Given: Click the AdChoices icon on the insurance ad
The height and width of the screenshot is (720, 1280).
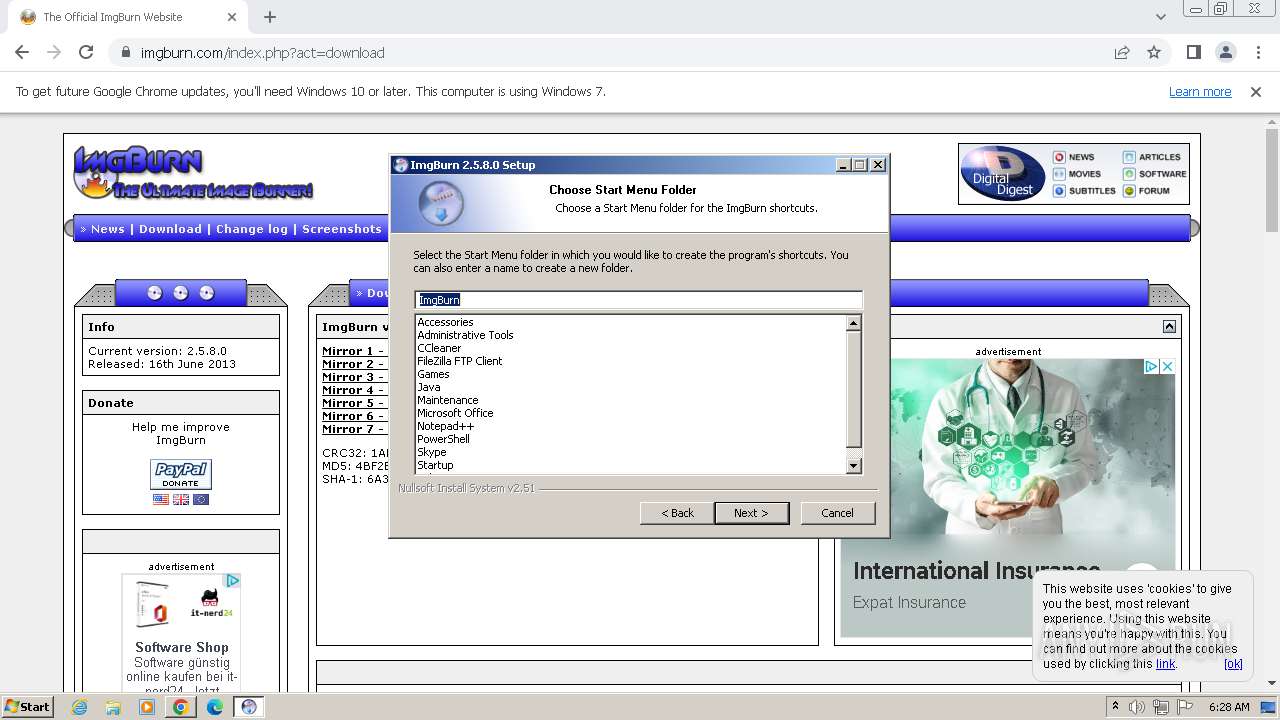Looking at the screenshot, I should click(x=1151, y=367).
